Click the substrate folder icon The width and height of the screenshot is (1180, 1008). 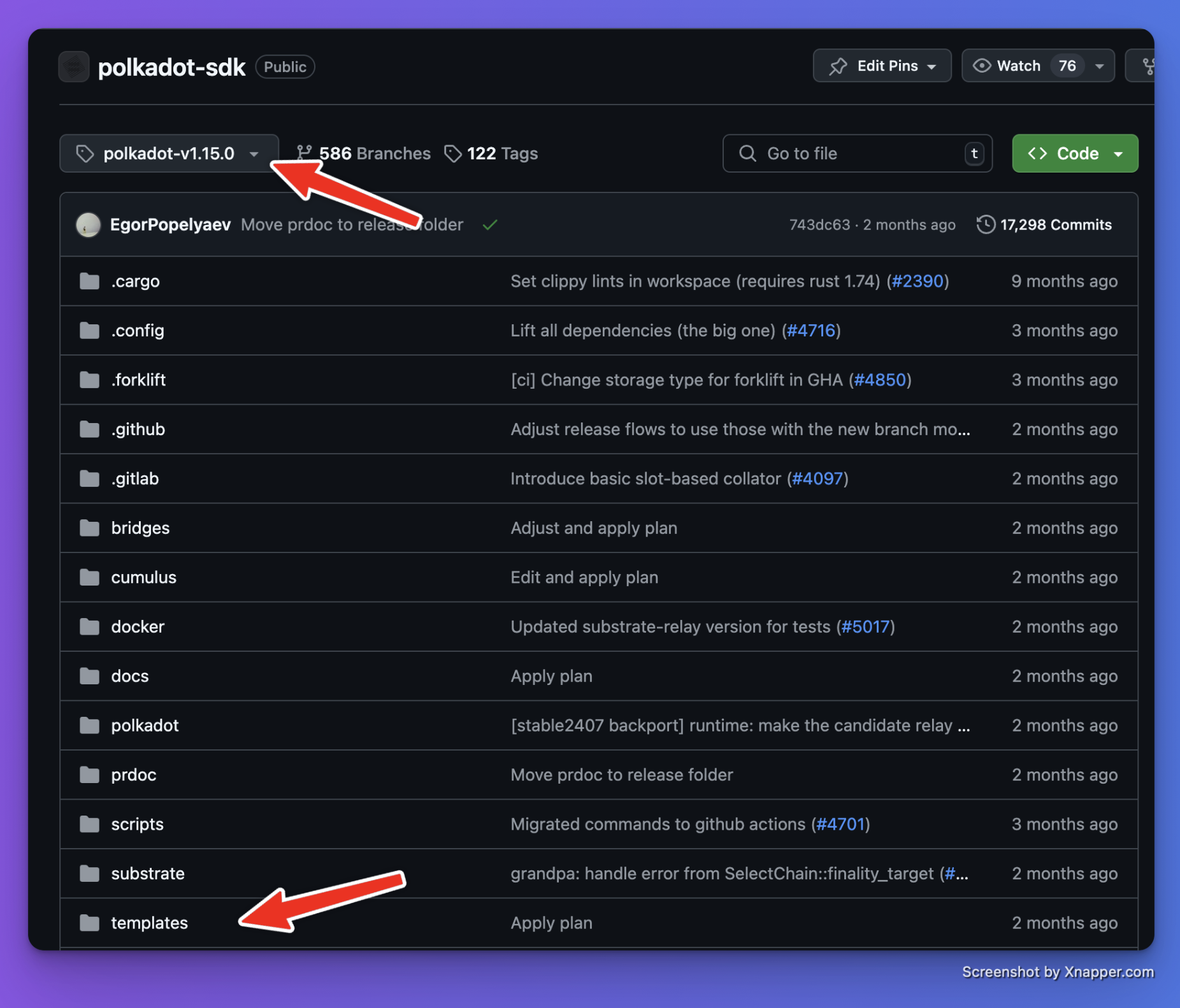(x=89, y=874)
